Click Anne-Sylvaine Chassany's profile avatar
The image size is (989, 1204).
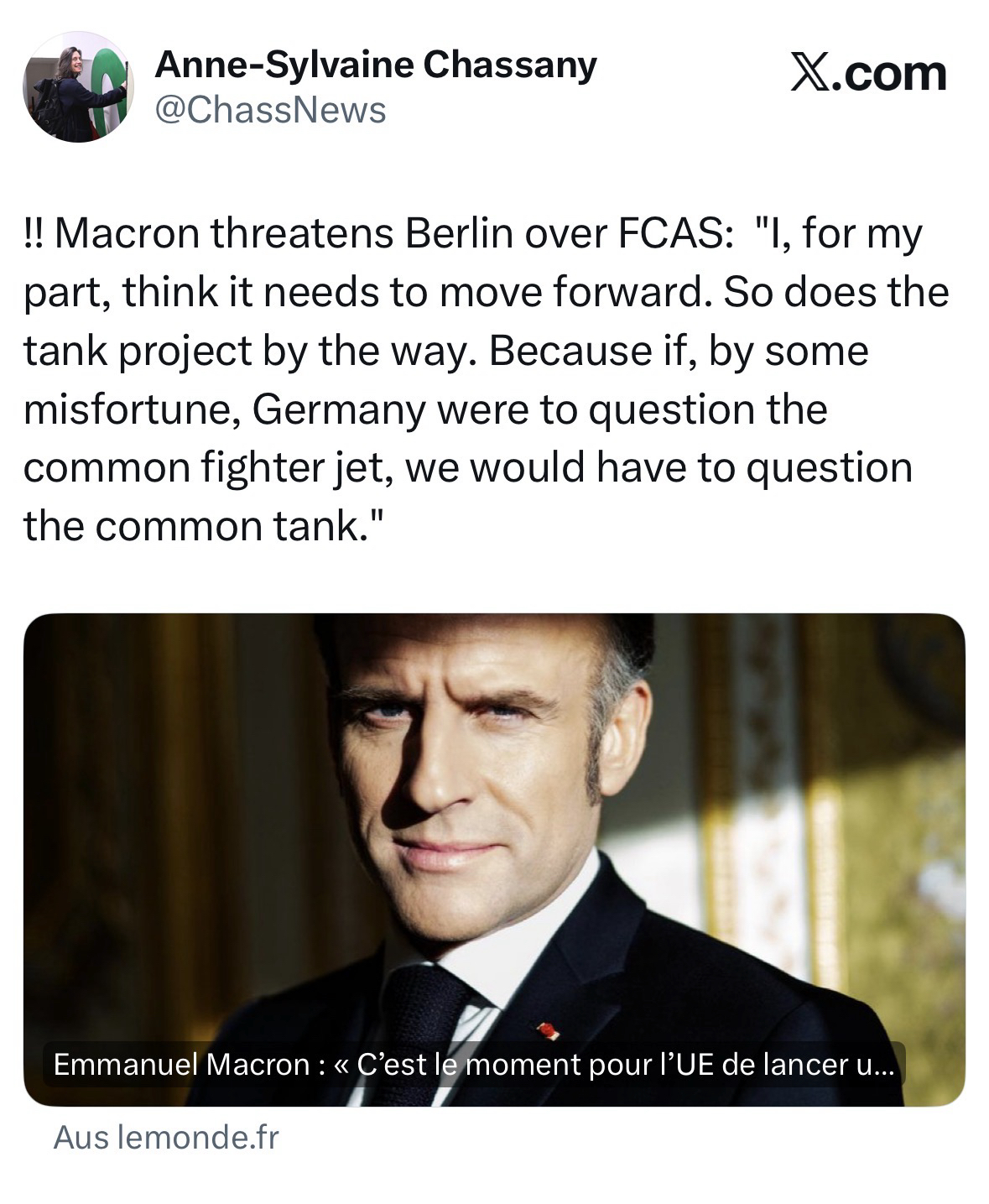point(77,86)
